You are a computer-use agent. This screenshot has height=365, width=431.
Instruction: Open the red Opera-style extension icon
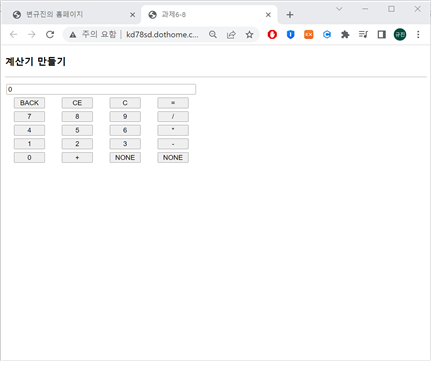[272, 34]
